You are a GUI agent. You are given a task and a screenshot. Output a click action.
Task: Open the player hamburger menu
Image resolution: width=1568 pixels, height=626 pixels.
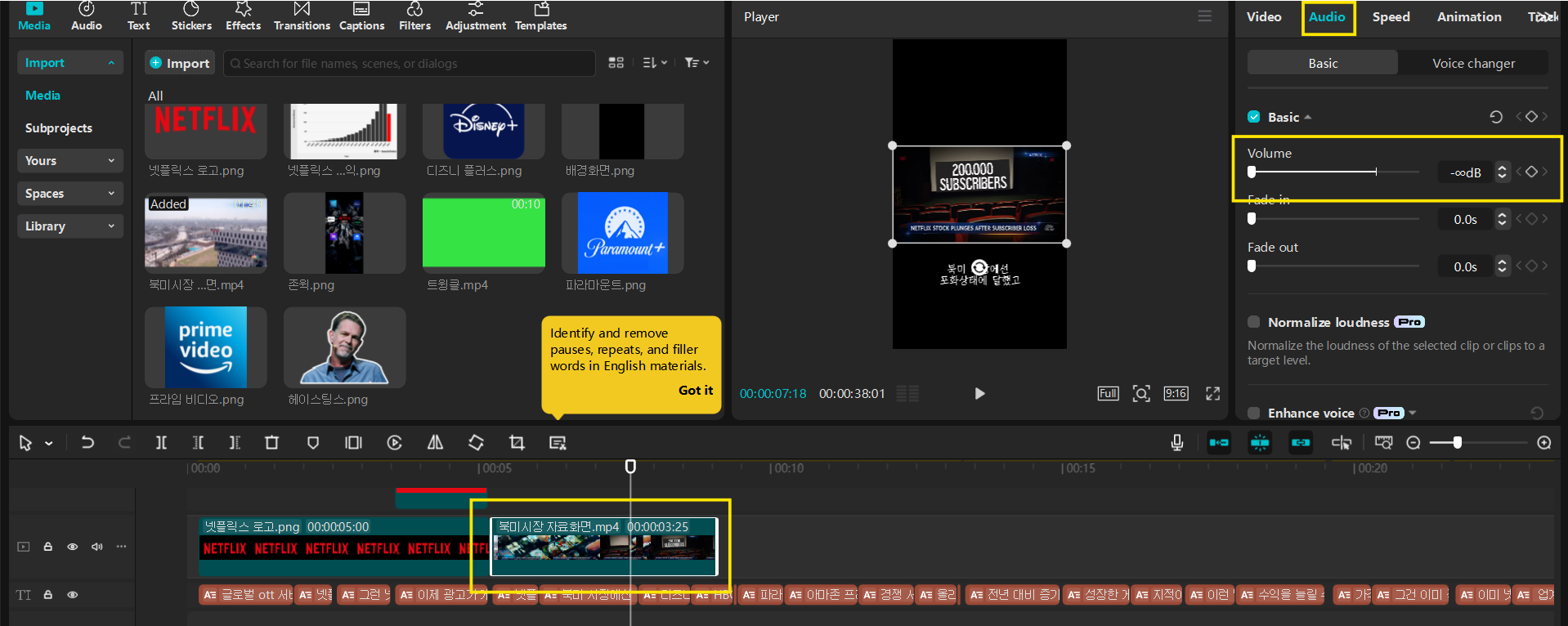click(x=1204, y=16)
